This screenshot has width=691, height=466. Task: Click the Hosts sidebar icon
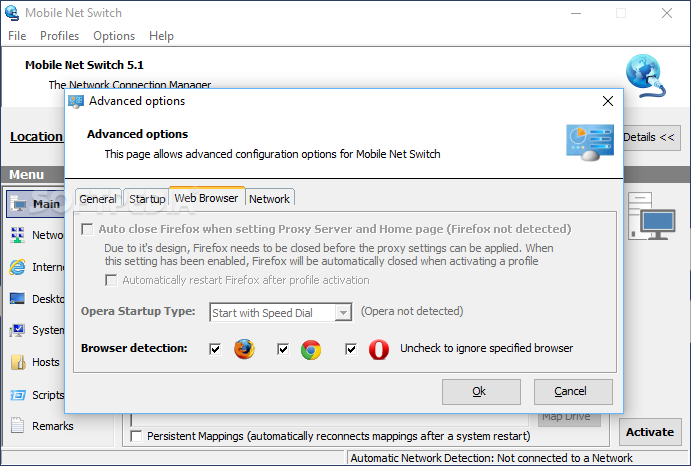(18, 362)
